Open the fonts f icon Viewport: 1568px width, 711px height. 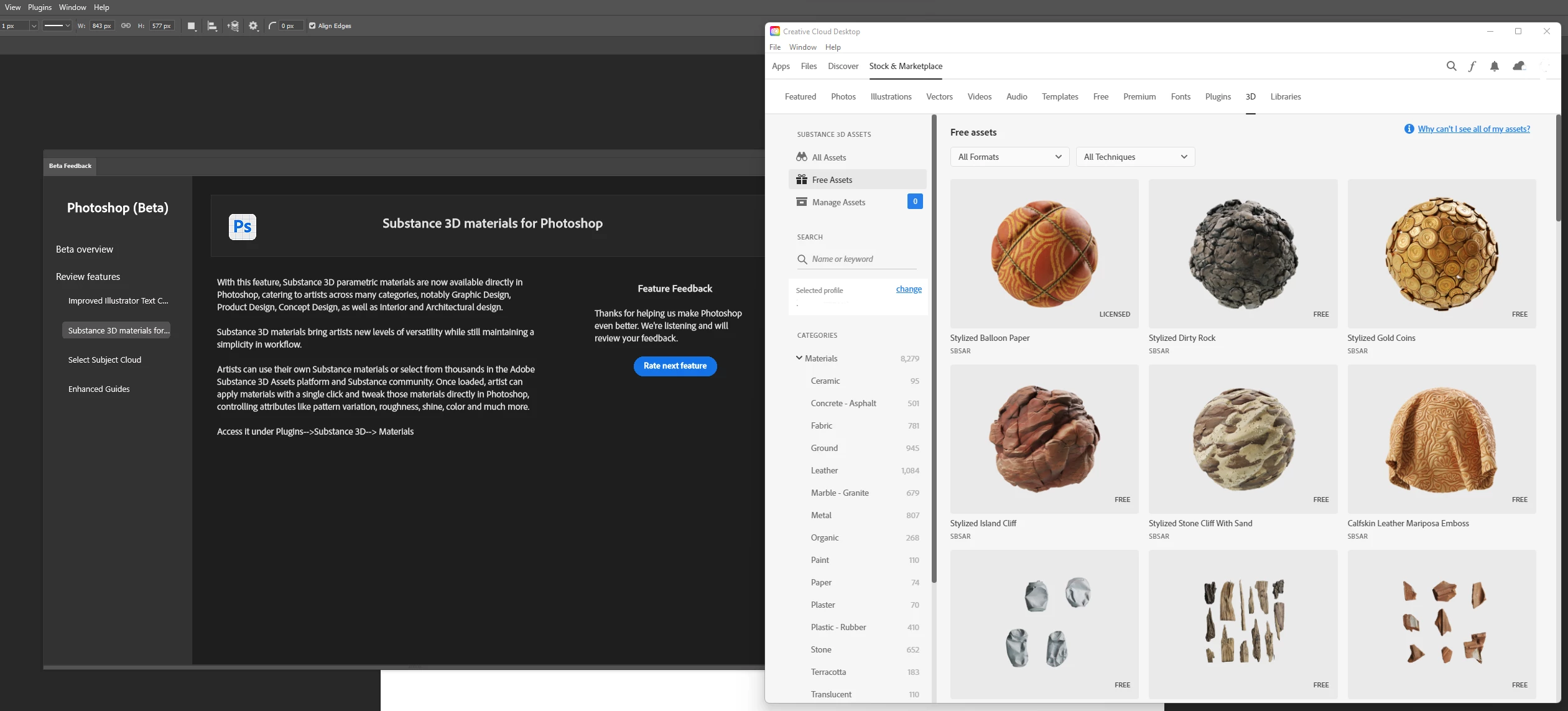coord(1472,66)
